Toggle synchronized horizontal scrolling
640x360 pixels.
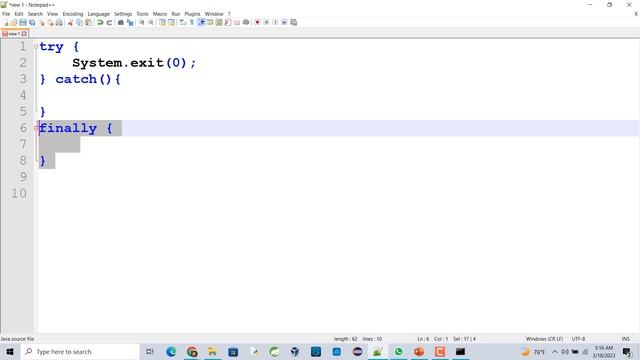coord(171,22)
